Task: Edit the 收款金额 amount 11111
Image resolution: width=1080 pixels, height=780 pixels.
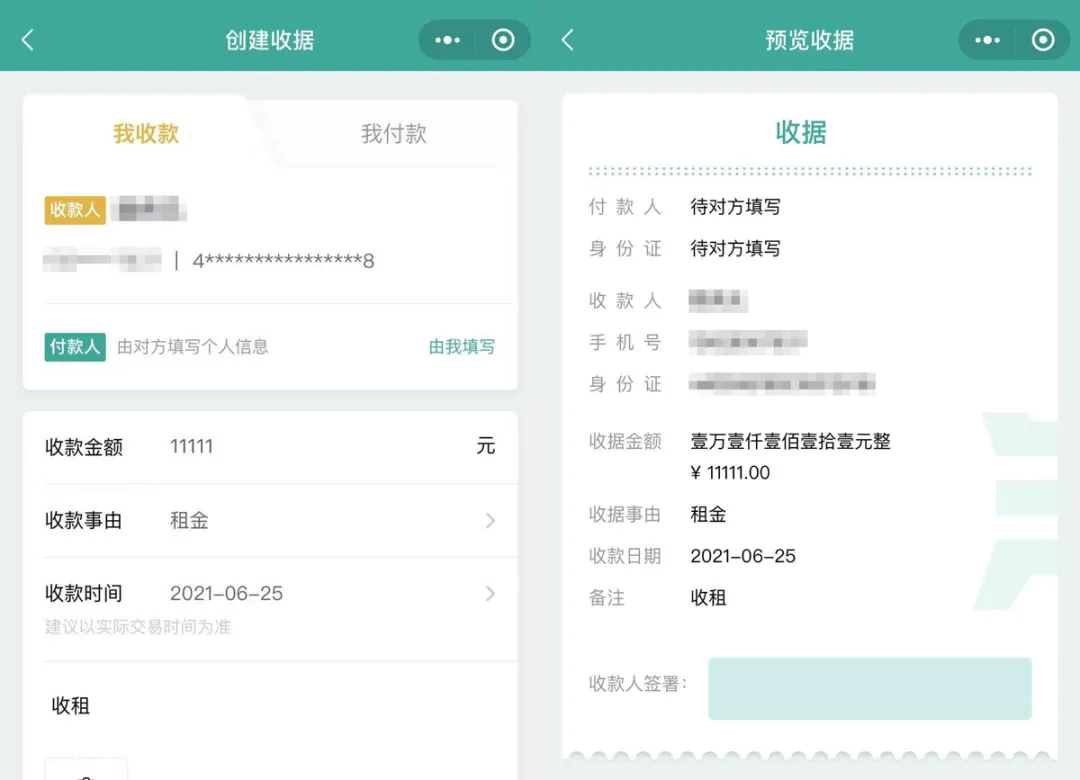Action: click(x=191, y=447)
